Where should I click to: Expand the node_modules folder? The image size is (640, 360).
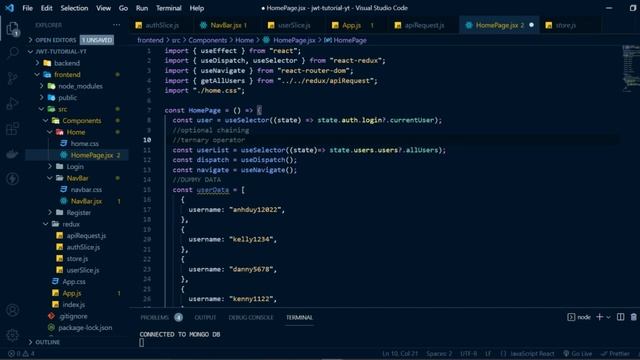[80, 86]
